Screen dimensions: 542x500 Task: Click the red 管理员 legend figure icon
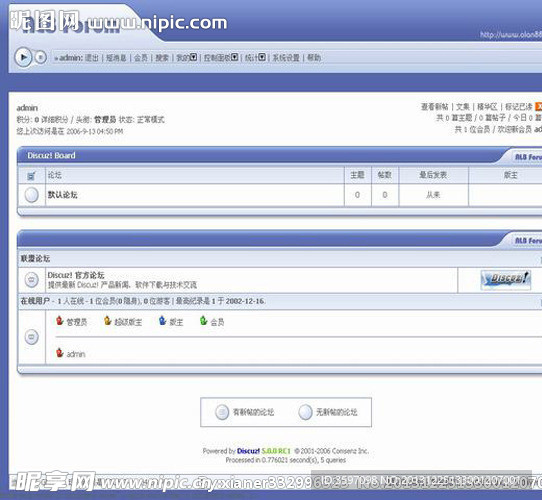(59, 321)
